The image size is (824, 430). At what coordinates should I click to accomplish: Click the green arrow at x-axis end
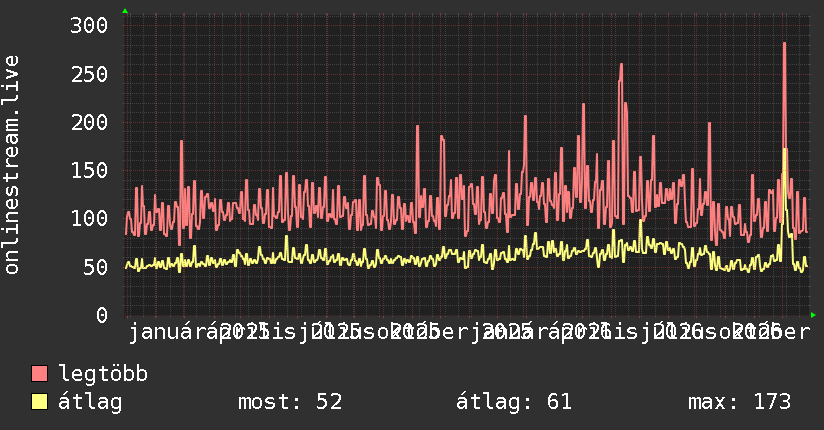813,315
